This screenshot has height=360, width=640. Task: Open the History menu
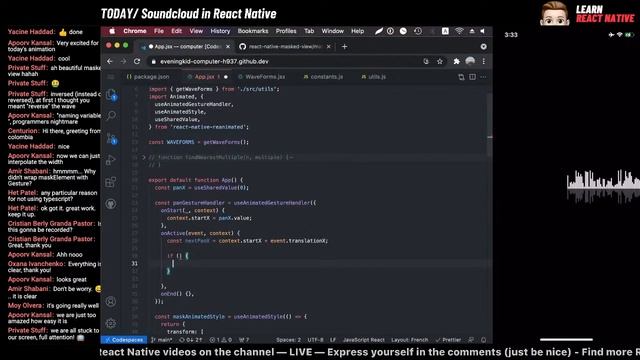coord(220,31)
